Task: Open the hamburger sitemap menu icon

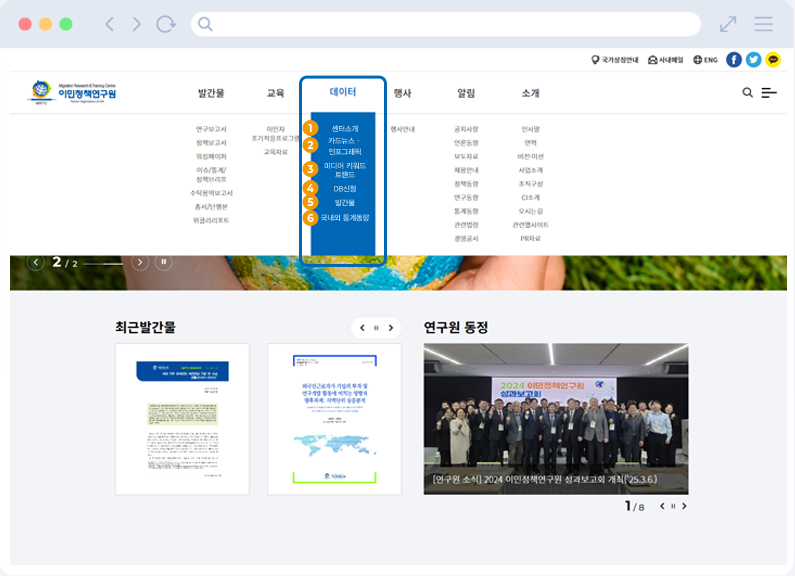Action: (769, 93)
